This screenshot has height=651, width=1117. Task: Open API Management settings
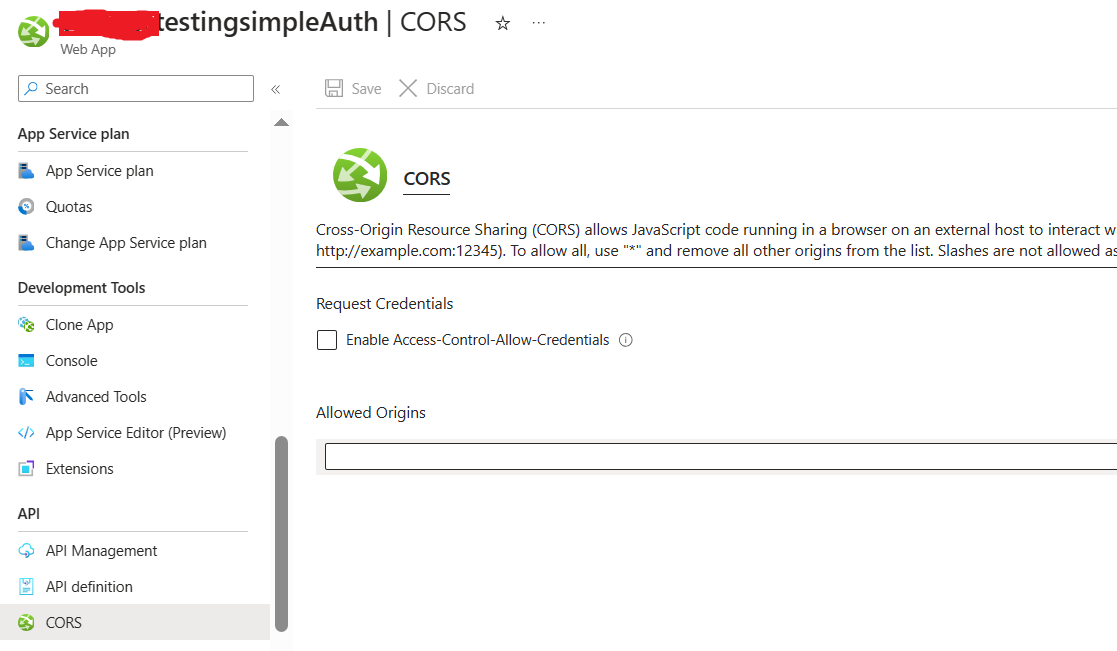(x=101, y=550)
